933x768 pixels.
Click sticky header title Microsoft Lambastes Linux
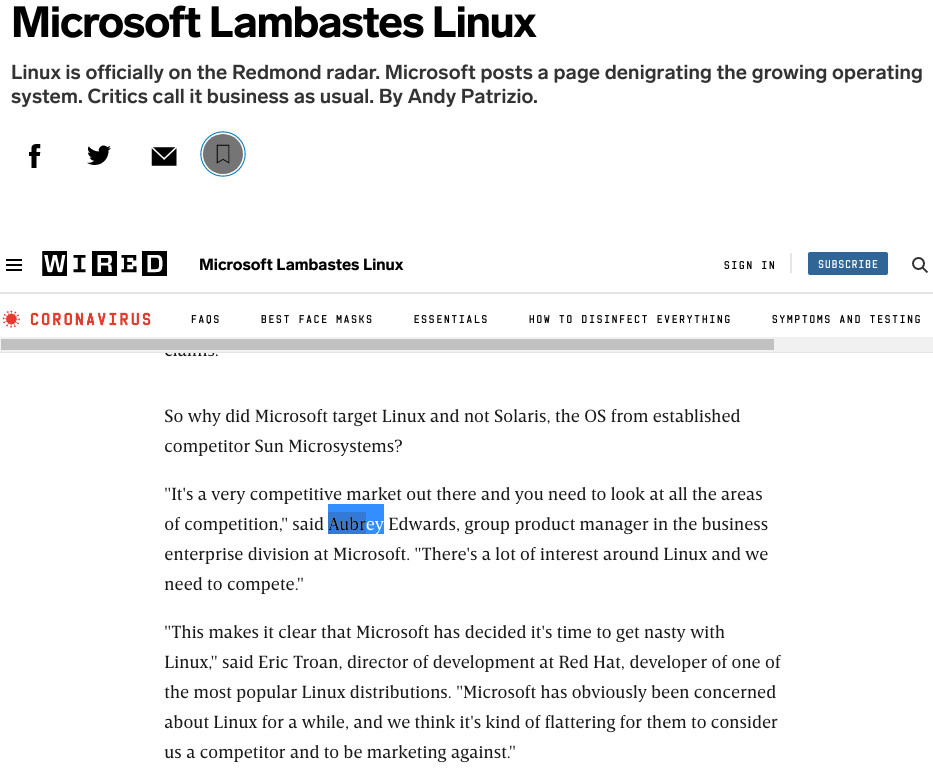301,265
